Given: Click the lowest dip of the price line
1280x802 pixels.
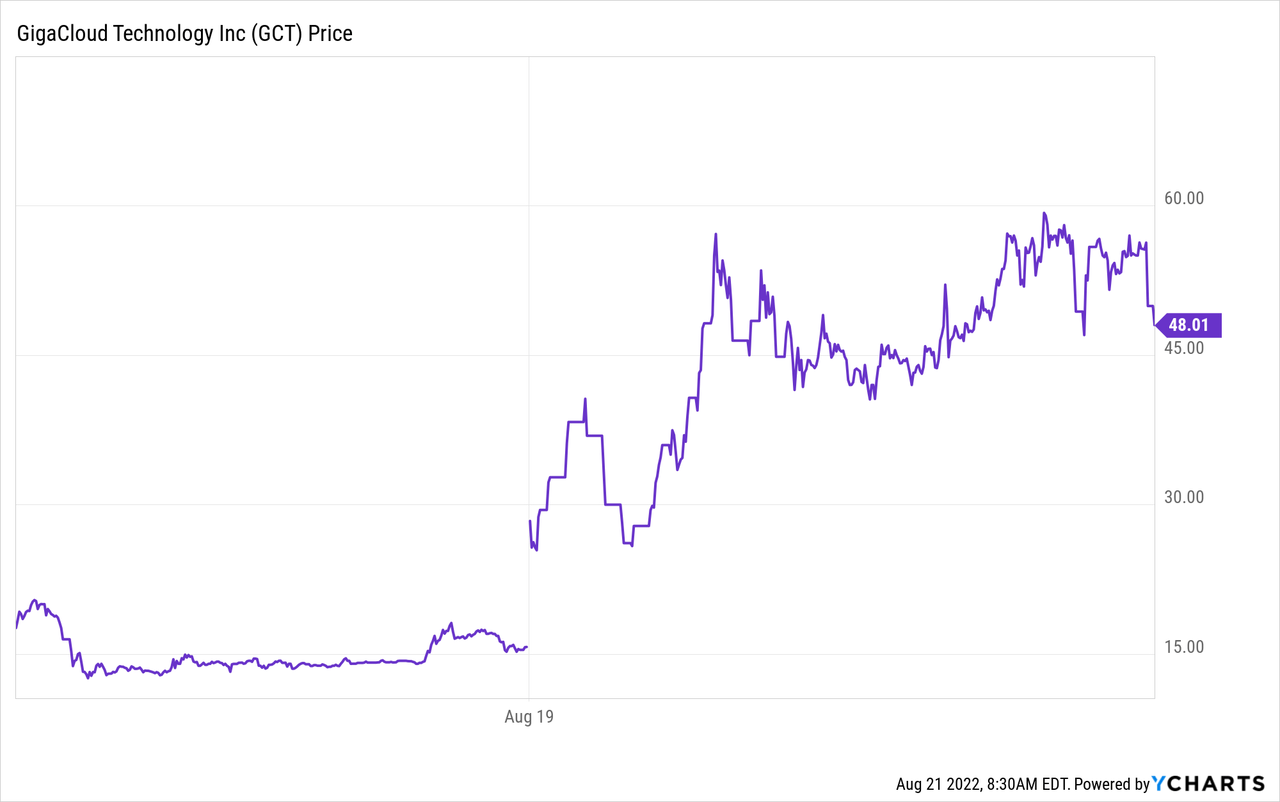Looking at the screenshot, I should click(88, 679).
